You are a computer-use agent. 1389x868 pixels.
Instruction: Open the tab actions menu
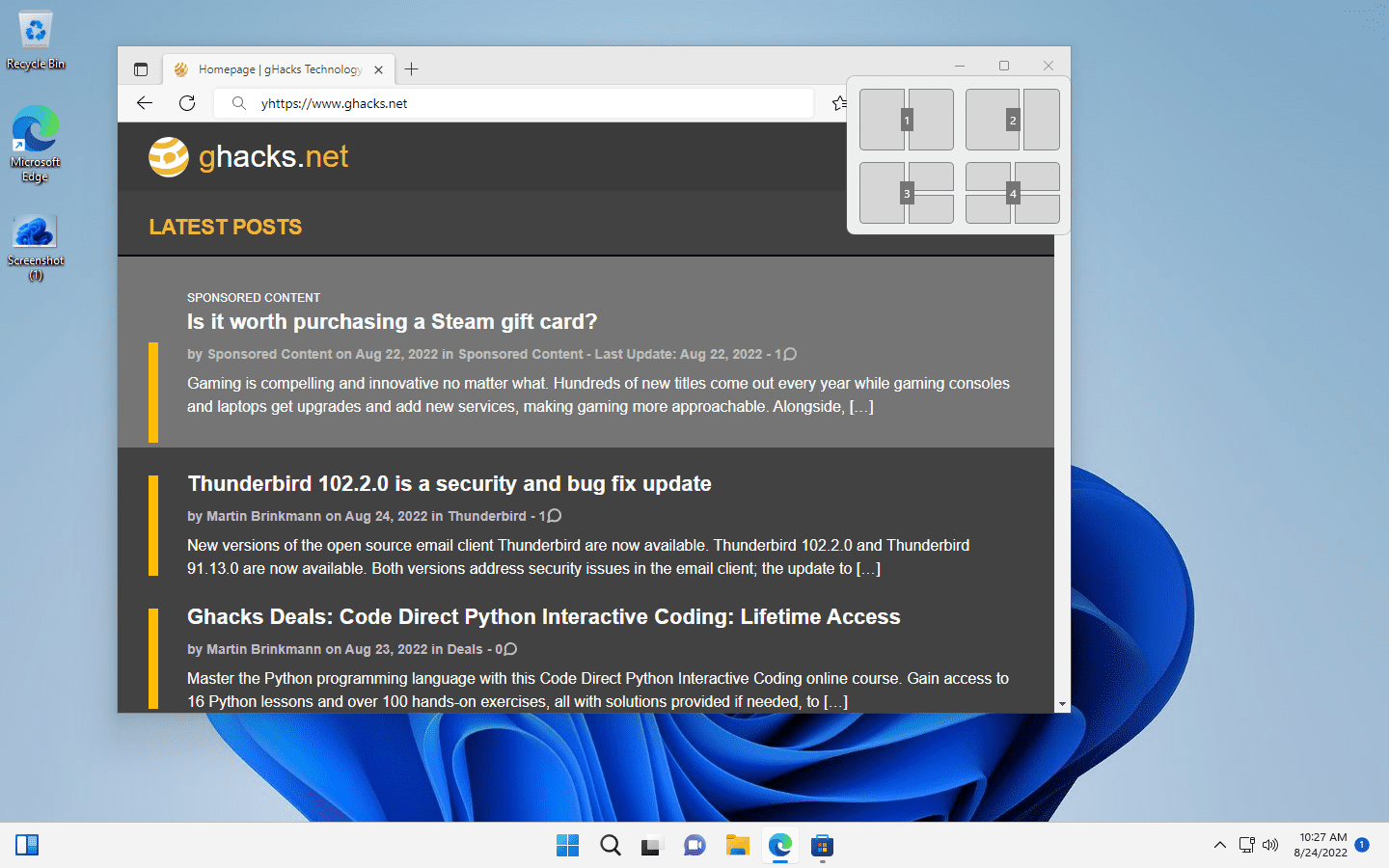coord(141,68)
